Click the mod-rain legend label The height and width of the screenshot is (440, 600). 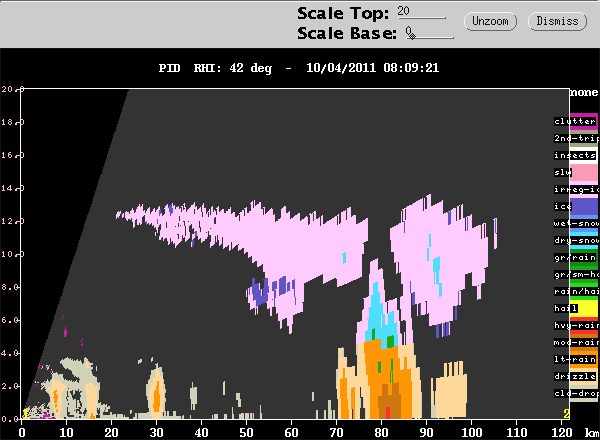click(576, 342)
